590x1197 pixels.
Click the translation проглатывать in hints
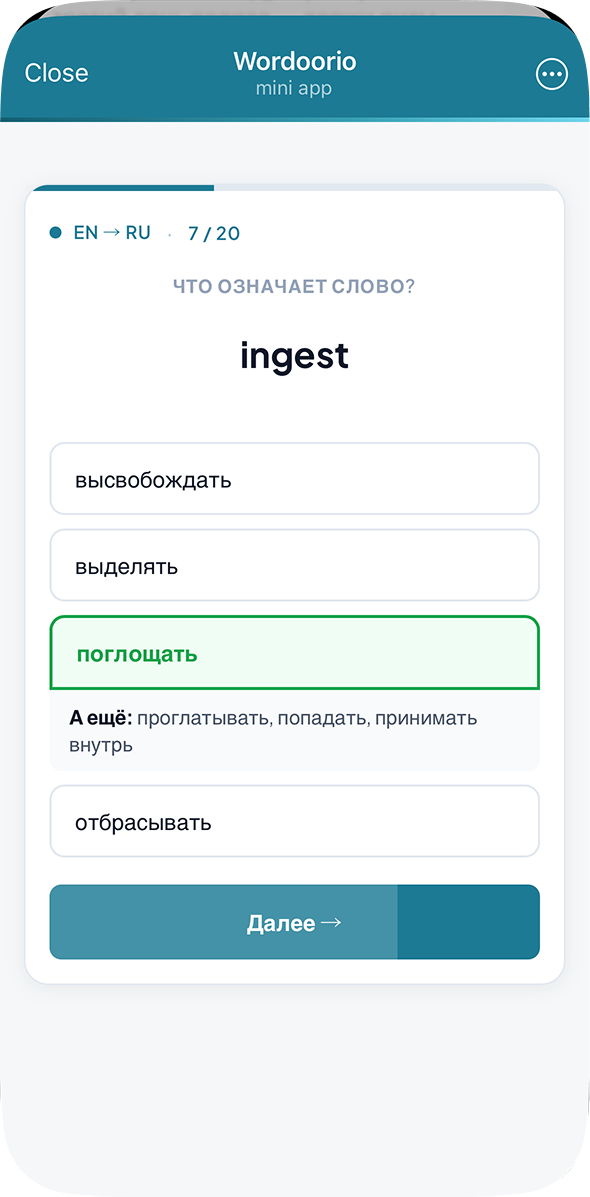[x=190, y=718]
